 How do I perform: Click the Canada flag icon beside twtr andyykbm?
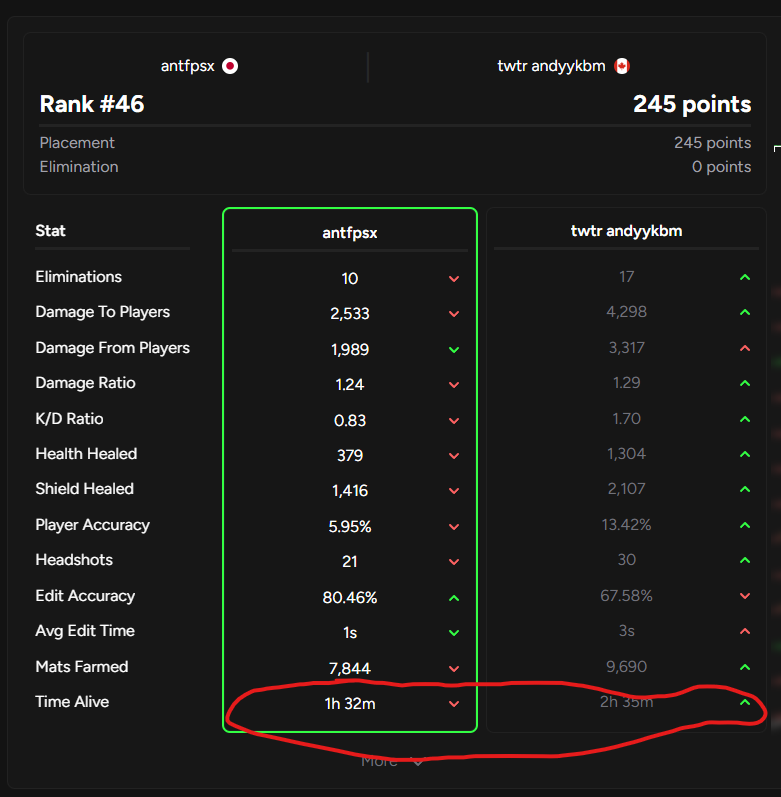pyautogui.click(x=622, y=66)
